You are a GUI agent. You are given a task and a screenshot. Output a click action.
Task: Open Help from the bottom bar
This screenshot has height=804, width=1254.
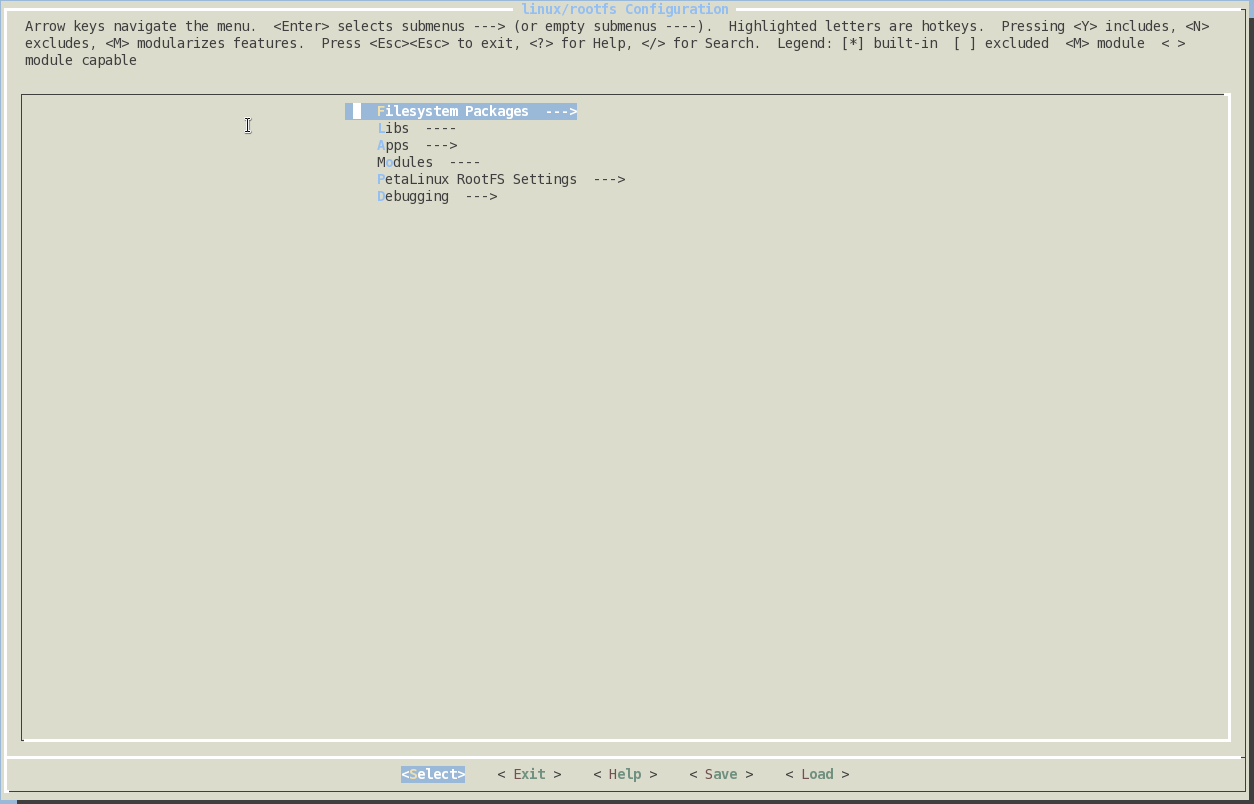point(625,775)
